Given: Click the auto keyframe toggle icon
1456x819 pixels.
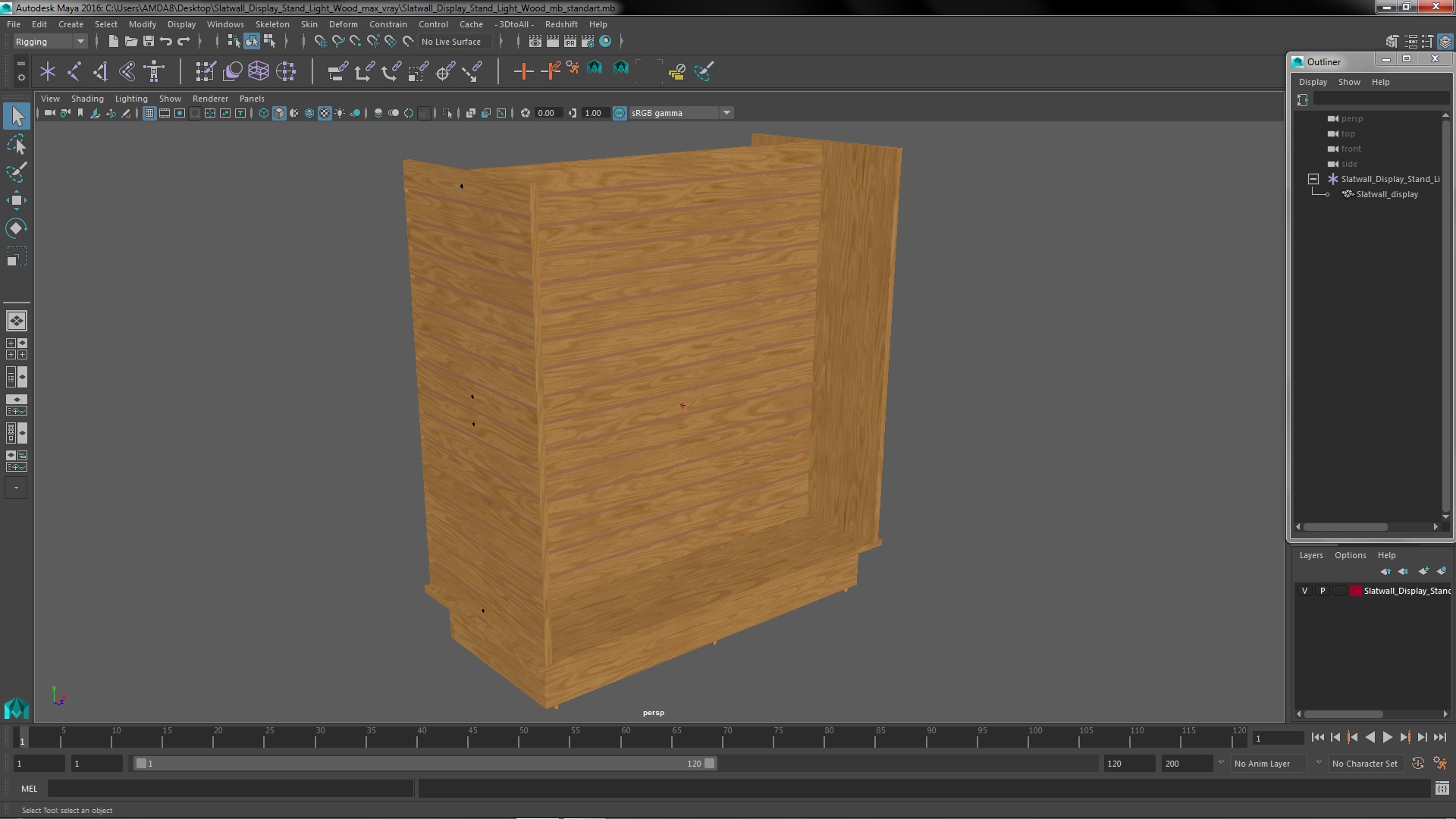Looking at the screenshot, I should [x=1417, y=764].
